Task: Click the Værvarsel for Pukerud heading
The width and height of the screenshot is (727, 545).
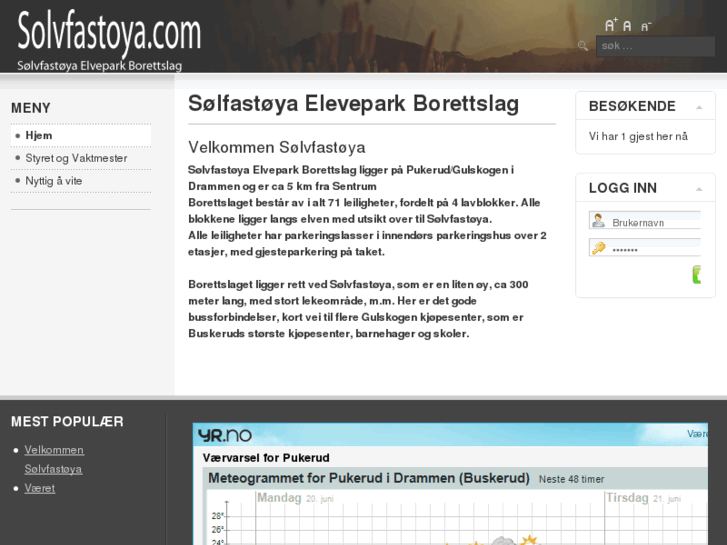Action: point(266,458)
